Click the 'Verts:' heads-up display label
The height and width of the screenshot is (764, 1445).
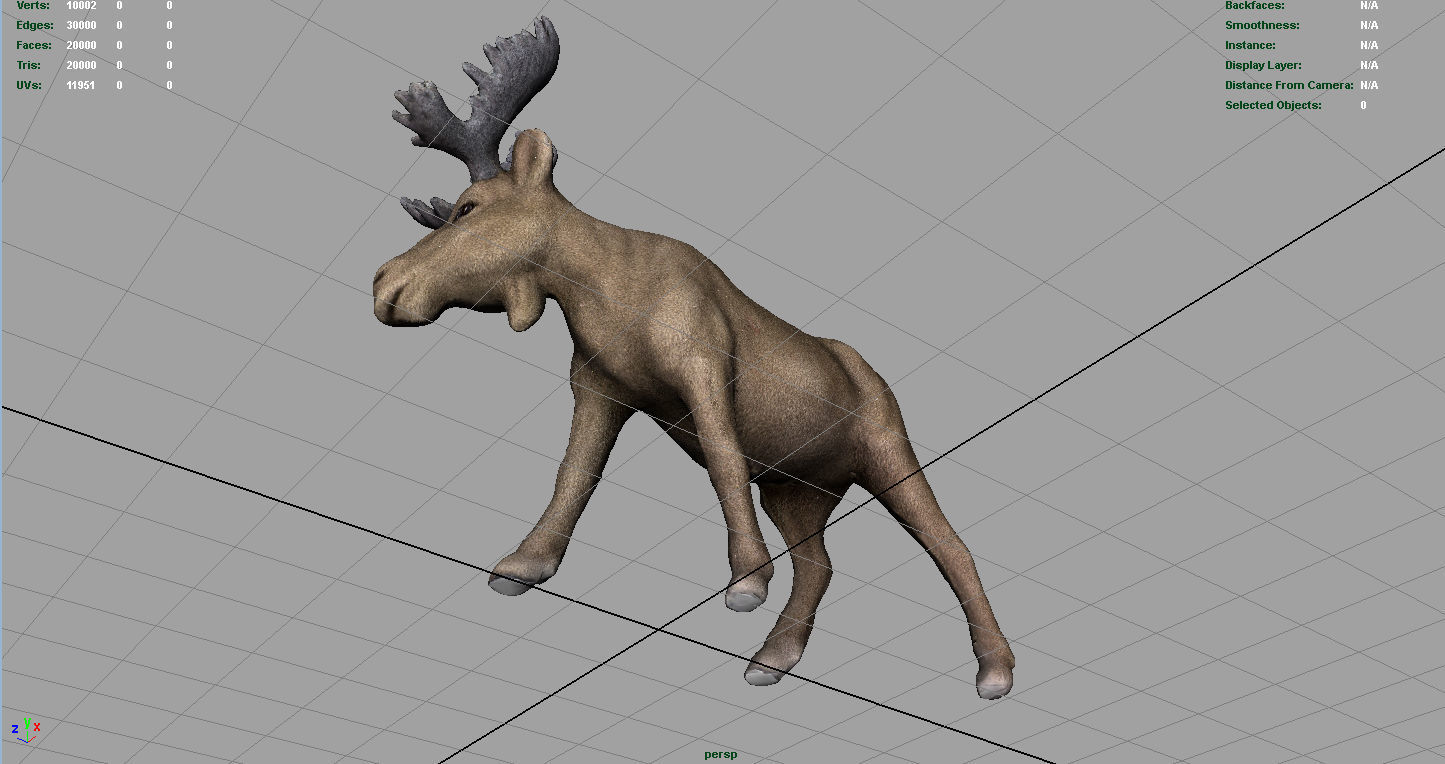tap(33, 5)
